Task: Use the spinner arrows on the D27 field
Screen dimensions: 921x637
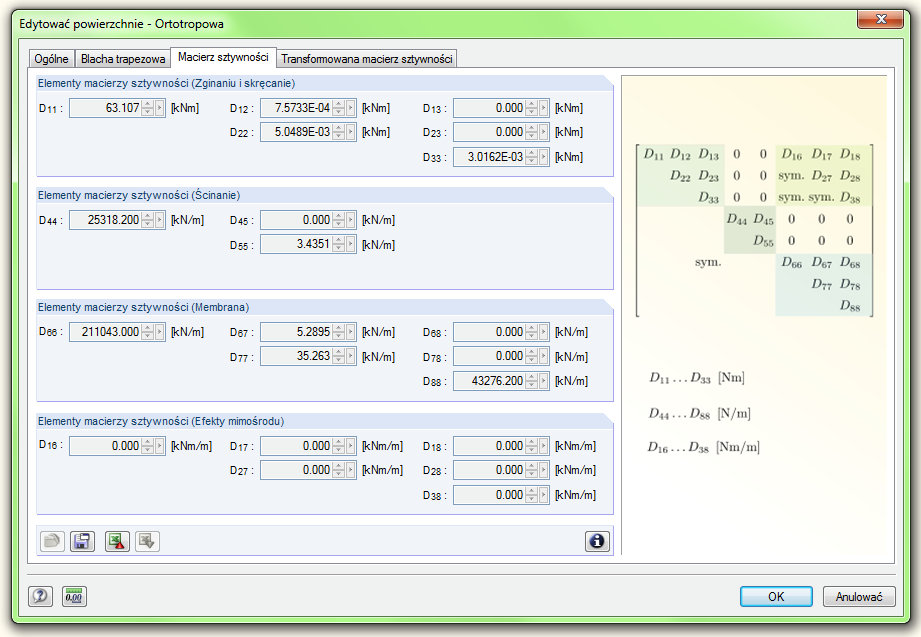Action: click(x=339, y=470)
